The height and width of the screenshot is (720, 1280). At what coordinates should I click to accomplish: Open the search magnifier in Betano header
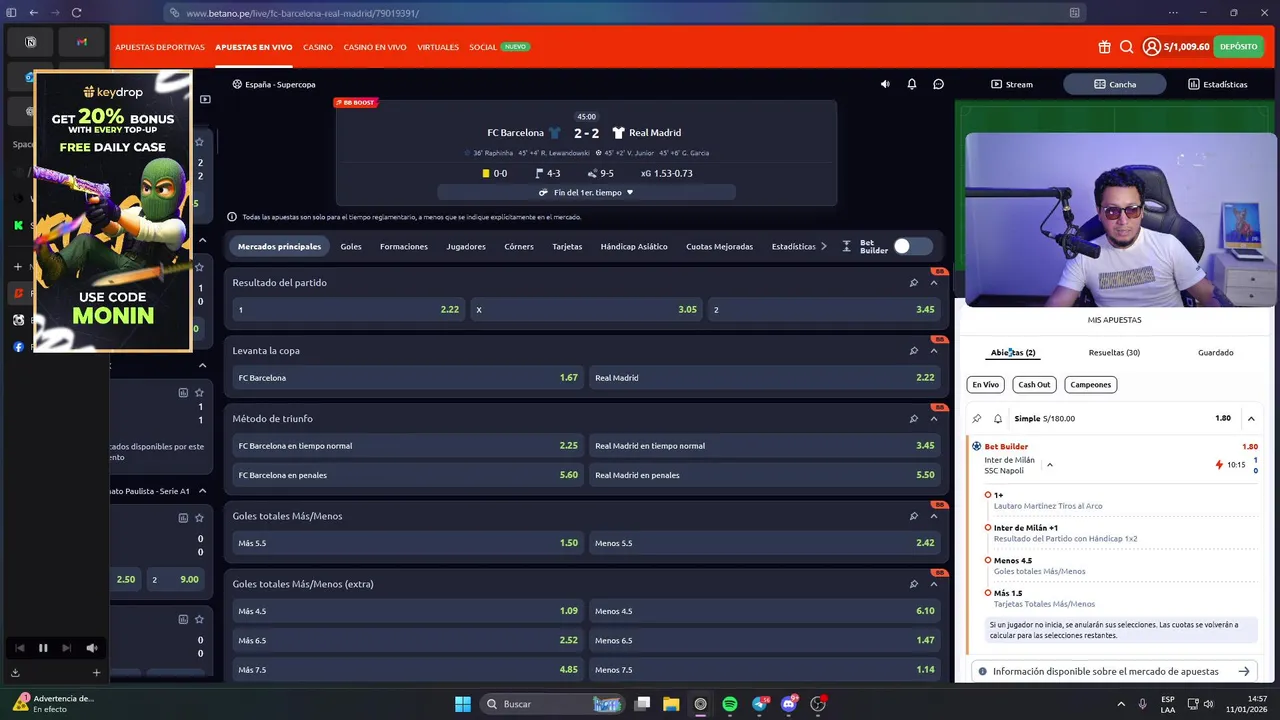pos(1126,47)
